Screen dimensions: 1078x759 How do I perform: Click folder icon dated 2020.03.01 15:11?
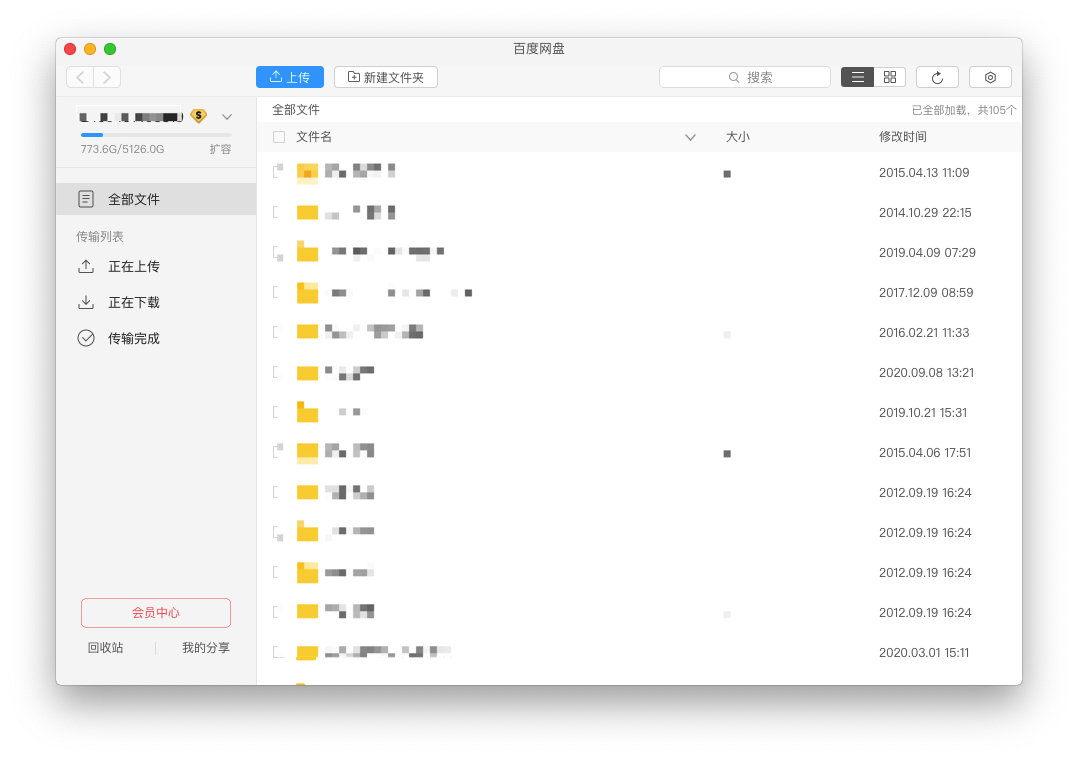[x=307, y=652]
